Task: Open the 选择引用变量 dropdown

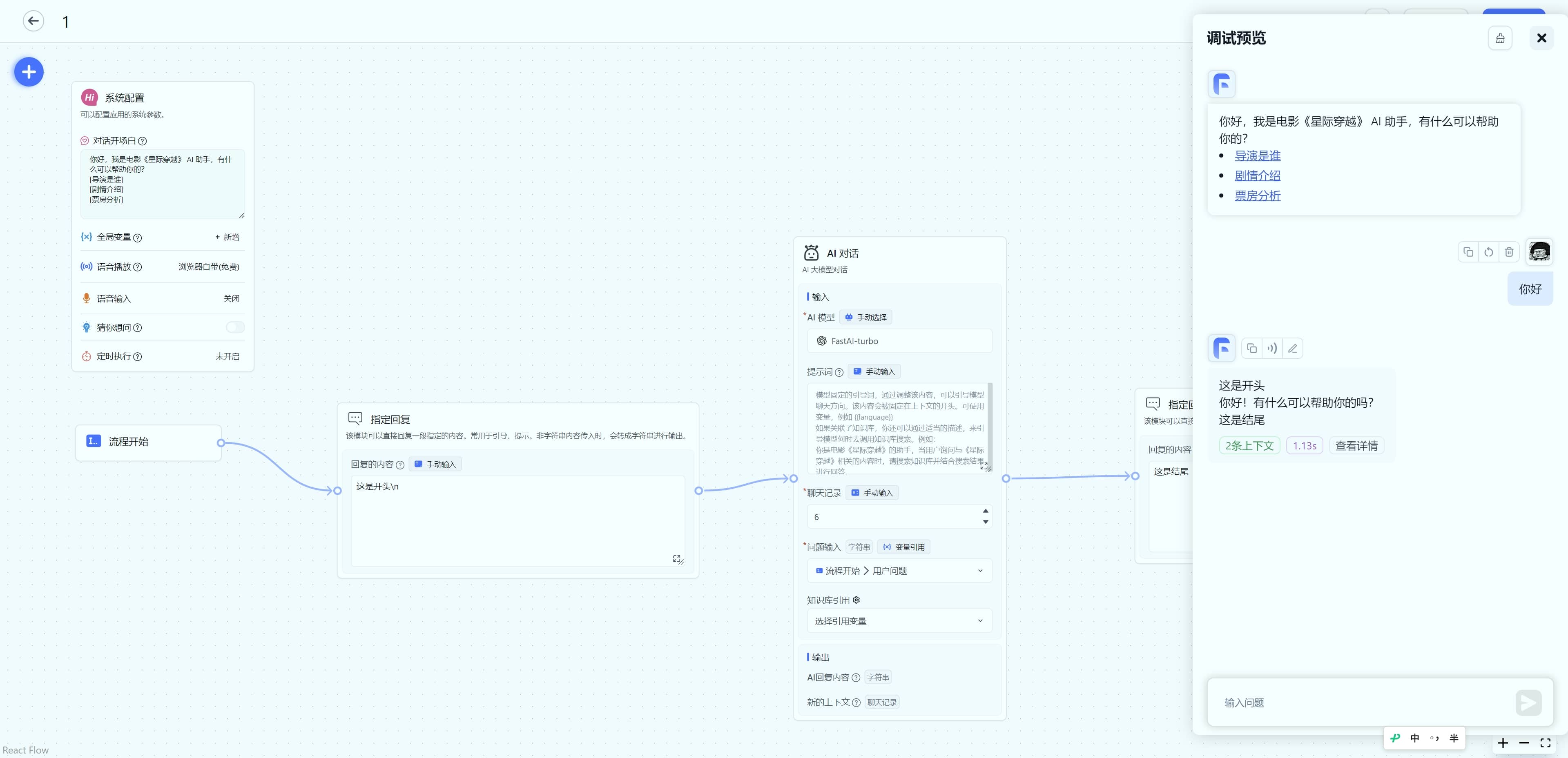Action: (x=899, y=620)
